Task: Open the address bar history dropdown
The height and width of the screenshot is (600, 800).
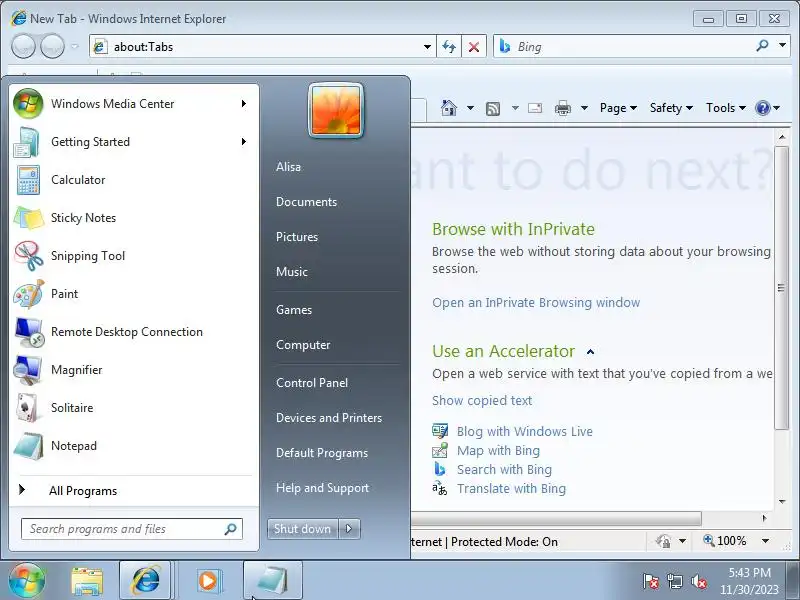Action: pos(427,47)
